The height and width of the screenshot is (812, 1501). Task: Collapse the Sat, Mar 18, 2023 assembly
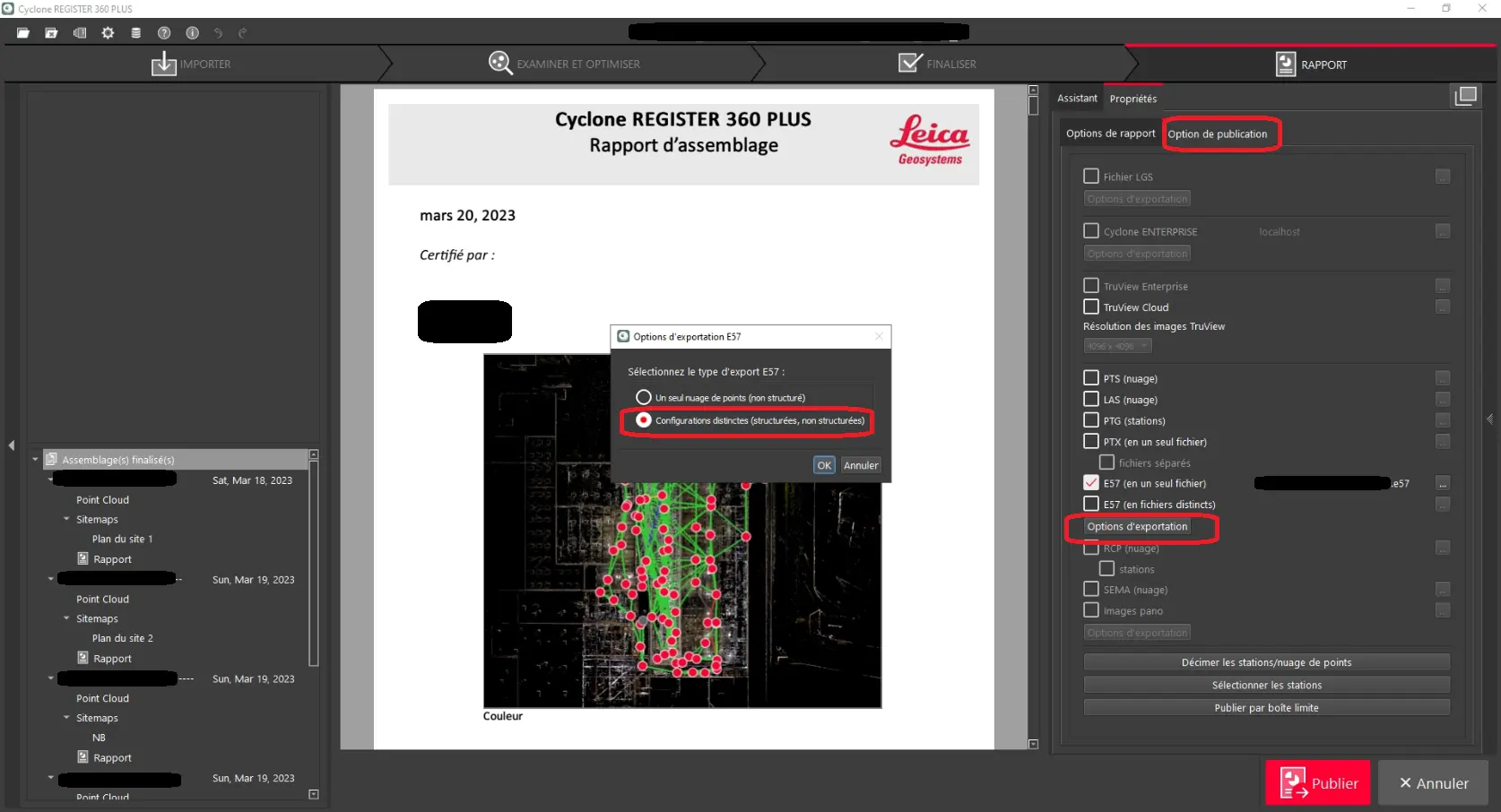pyautogui.click(x=50, y=479)
